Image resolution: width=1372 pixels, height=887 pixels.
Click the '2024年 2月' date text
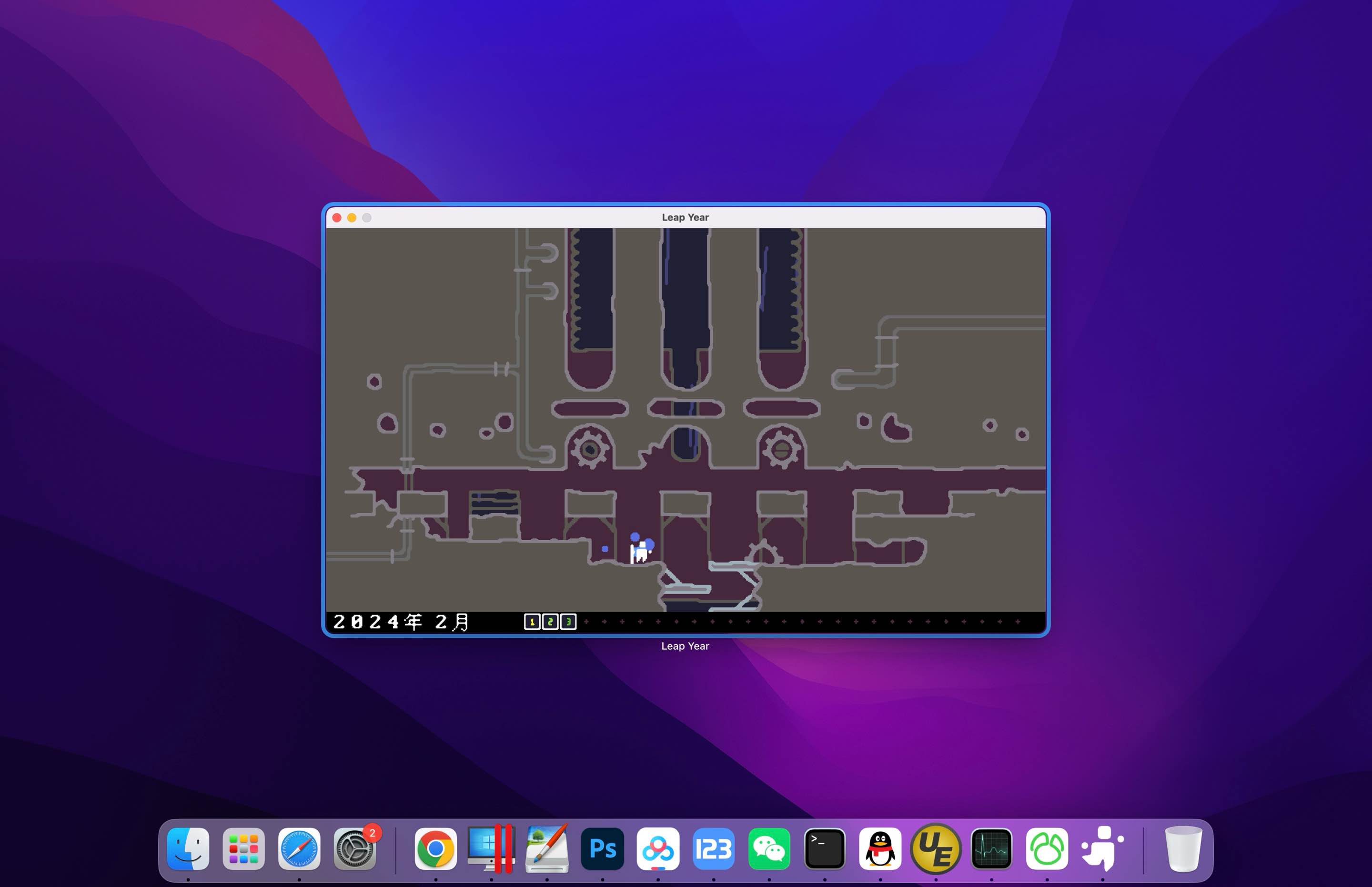[x=402, y=622]
